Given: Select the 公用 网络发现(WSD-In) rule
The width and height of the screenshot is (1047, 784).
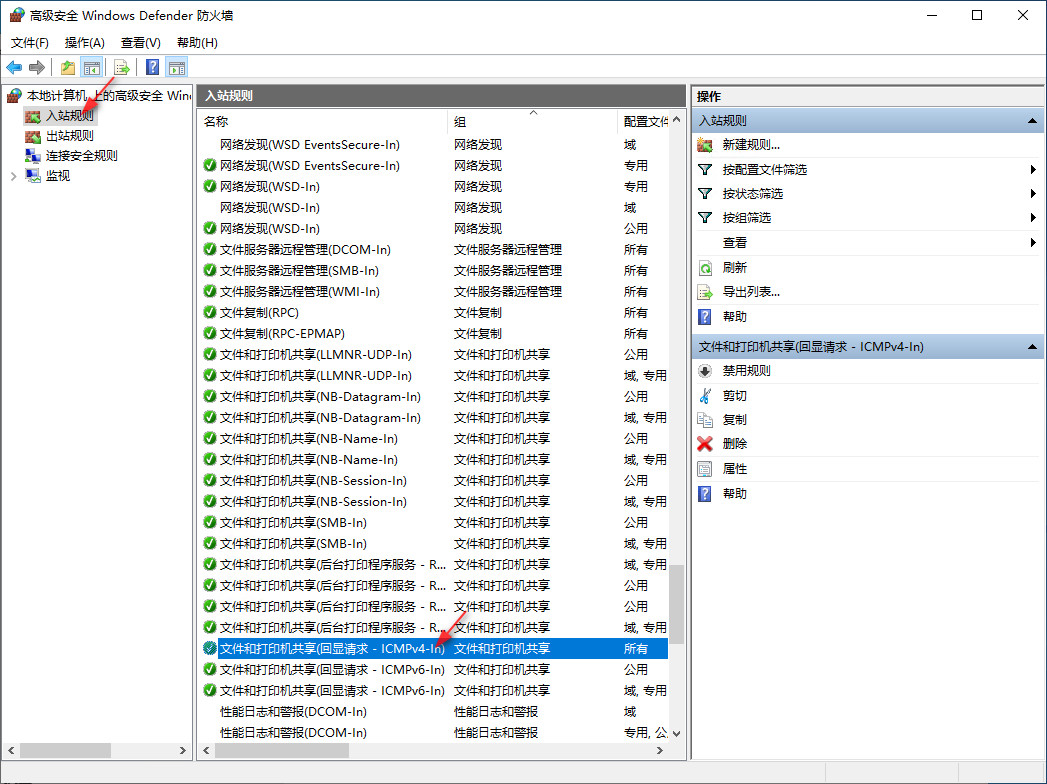Looking at the screenshot, I should (x=434, y=228).
